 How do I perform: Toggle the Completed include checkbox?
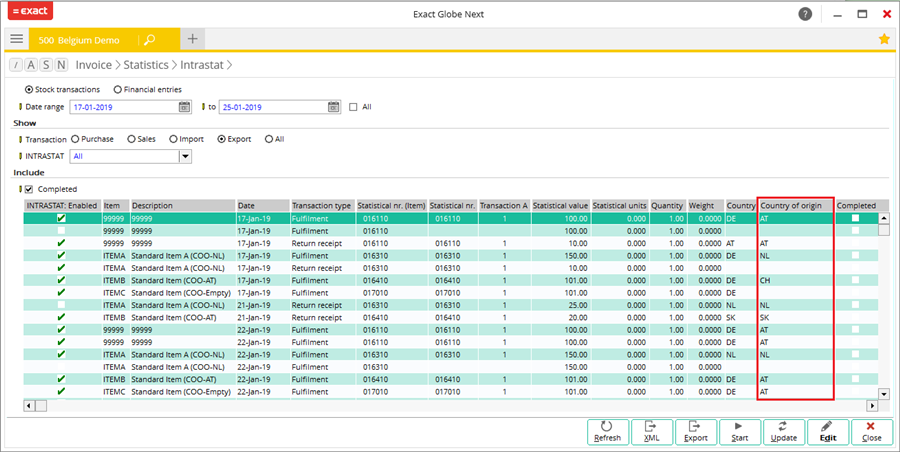point(29,189)
